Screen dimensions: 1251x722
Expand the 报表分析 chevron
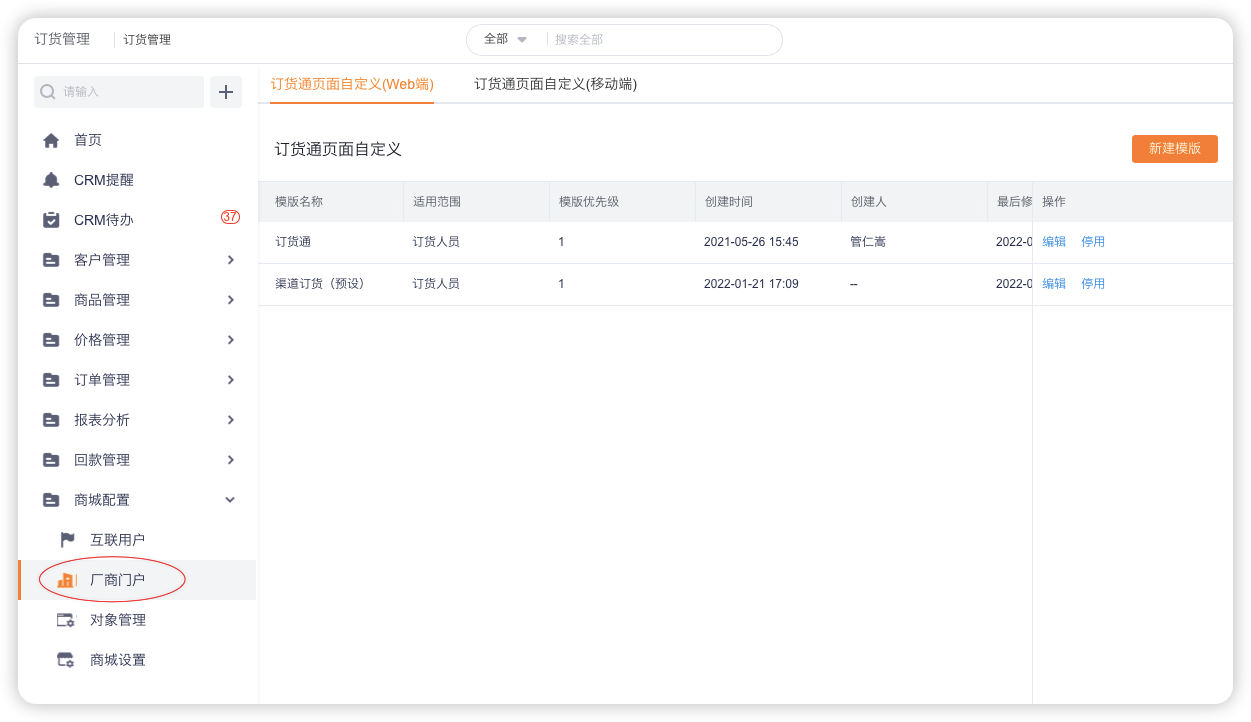tap(231, 420)
